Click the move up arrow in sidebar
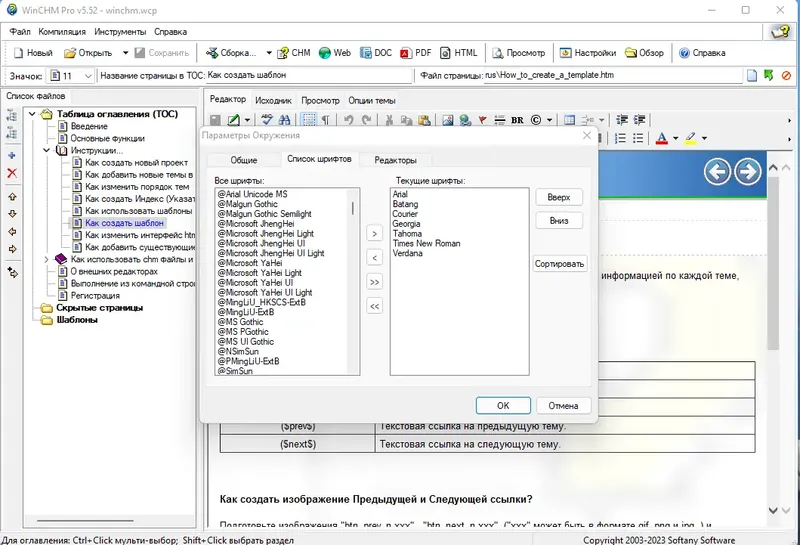This screenshot has width=800, height=545. point(12,195)
